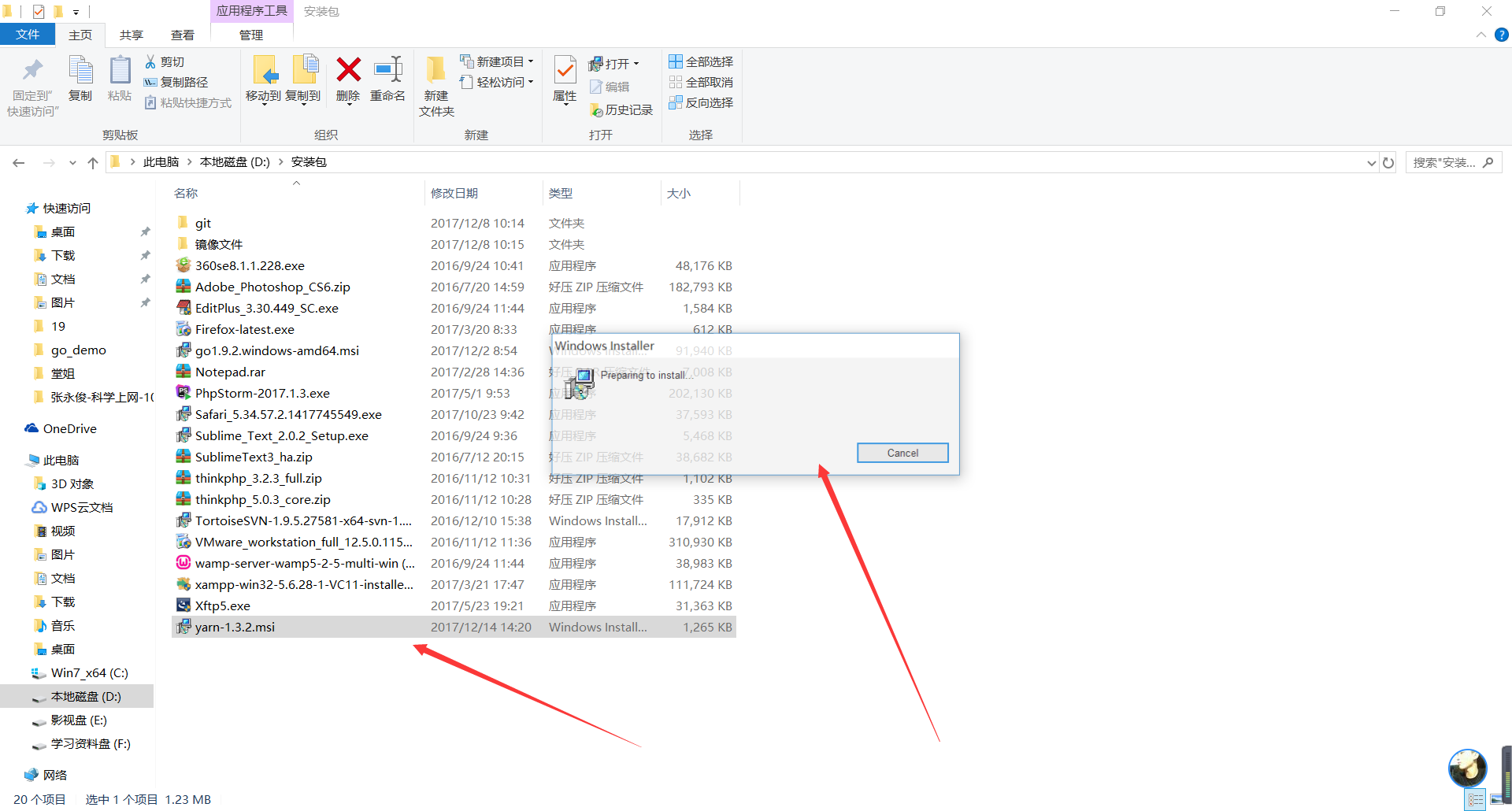1512x811 pixels.
Task: Click the Pin to Quick access icon
Action: point(32,71)
